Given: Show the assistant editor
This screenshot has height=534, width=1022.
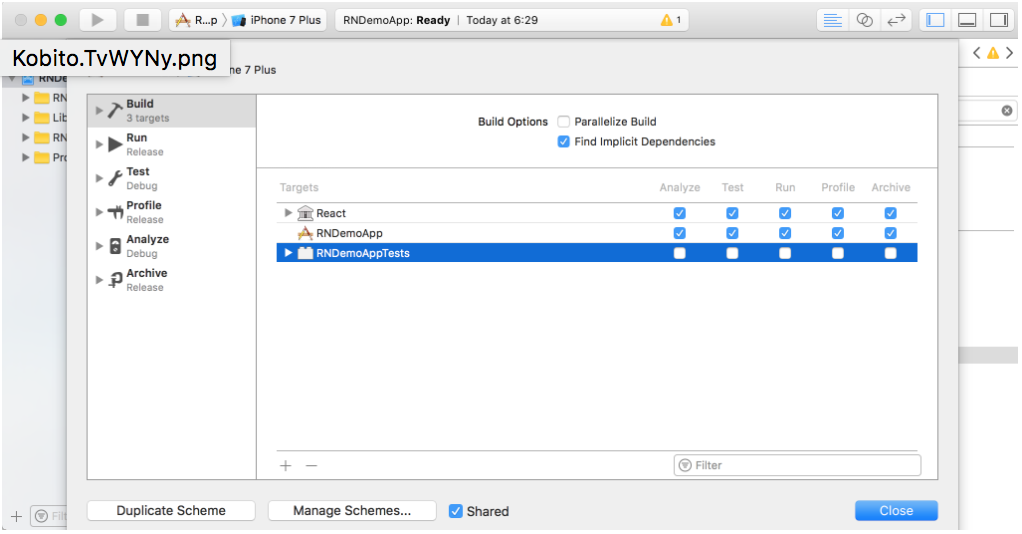Looking at the screenshot, I should [864, 20].
